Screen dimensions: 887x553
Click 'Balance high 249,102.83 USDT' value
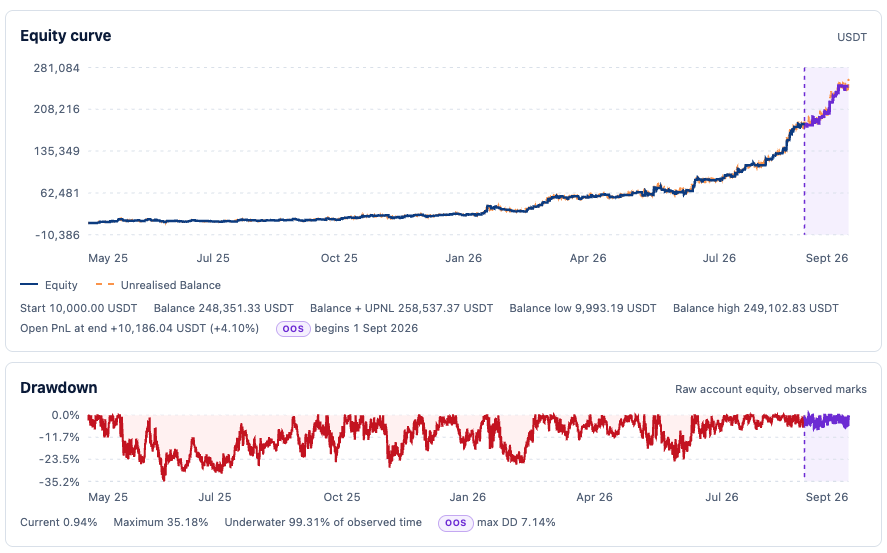(x=756, y=308)
